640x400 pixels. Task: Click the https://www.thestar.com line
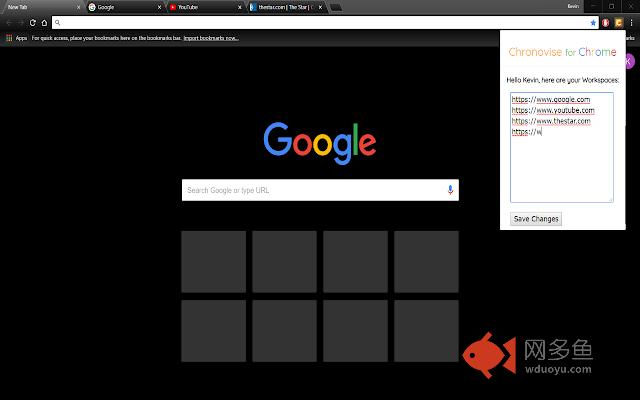coord(551,121)
